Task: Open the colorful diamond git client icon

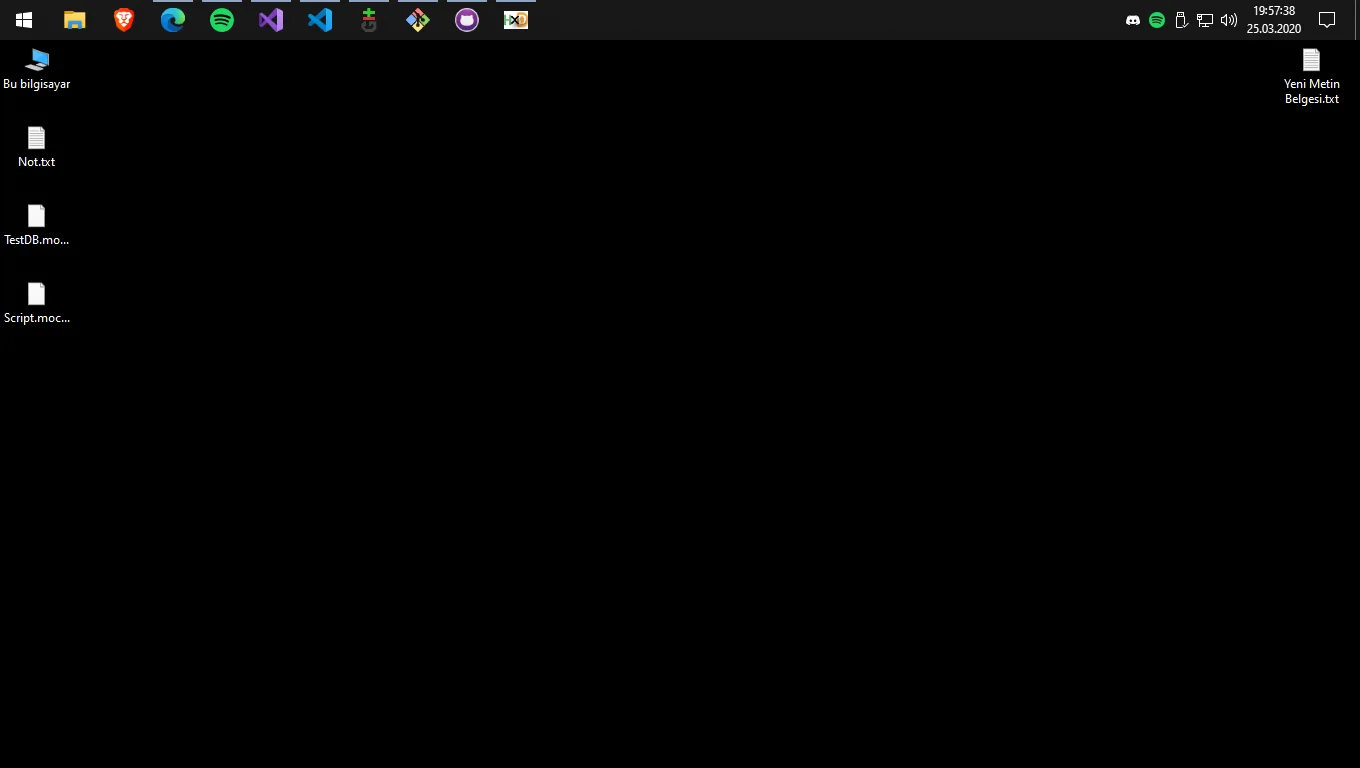Action: pyautogui.click(x=417, y=19)
